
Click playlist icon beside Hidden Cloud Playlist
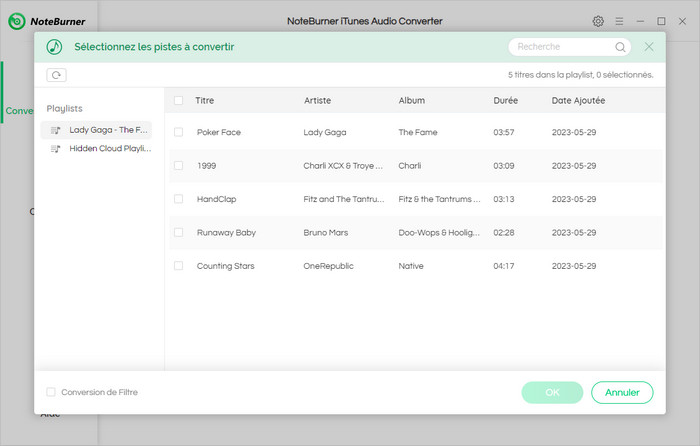click(55, 149)
